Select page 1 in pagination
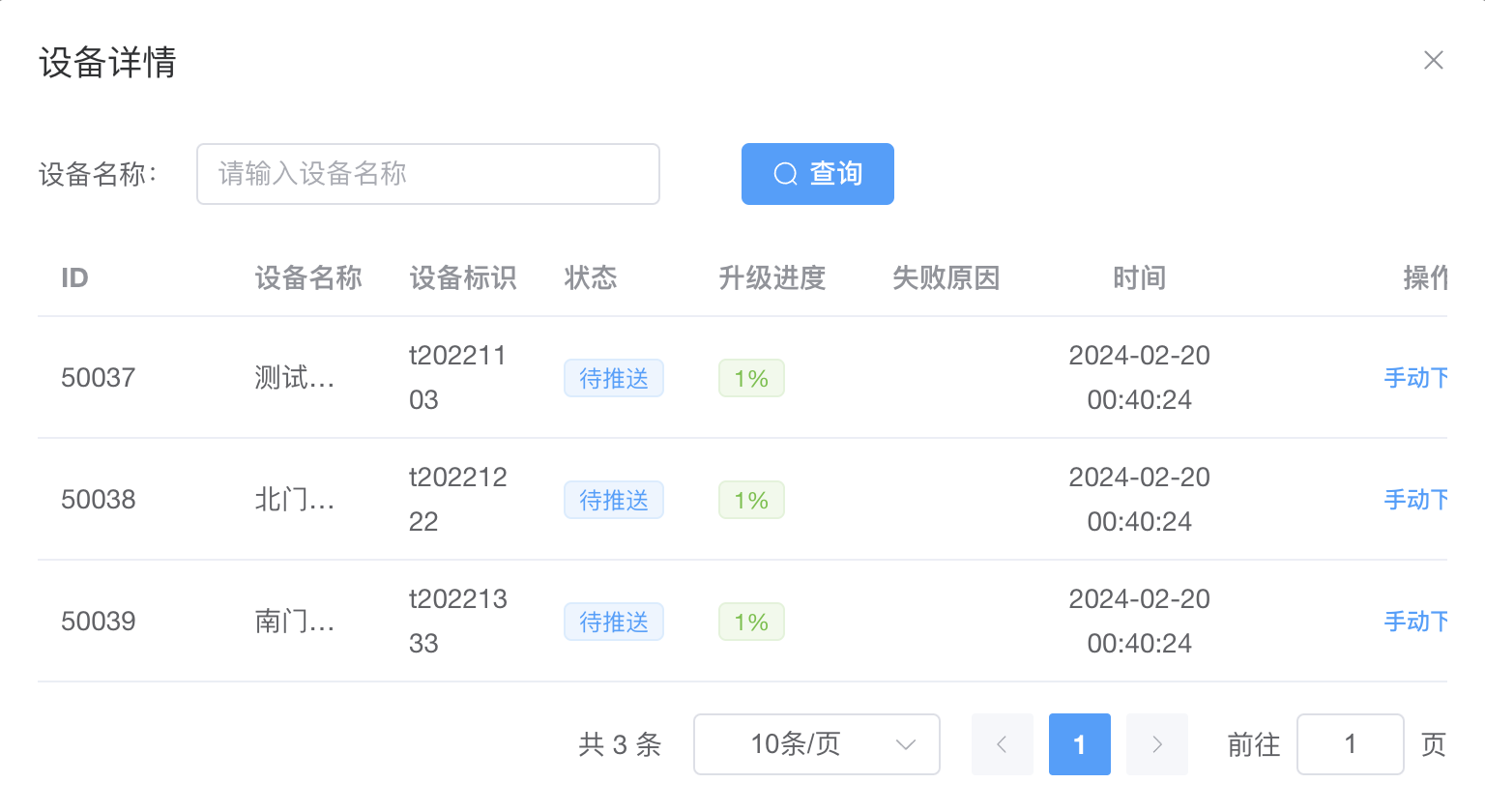This screenshot has height=812, width=1485. coord(1080,744)
